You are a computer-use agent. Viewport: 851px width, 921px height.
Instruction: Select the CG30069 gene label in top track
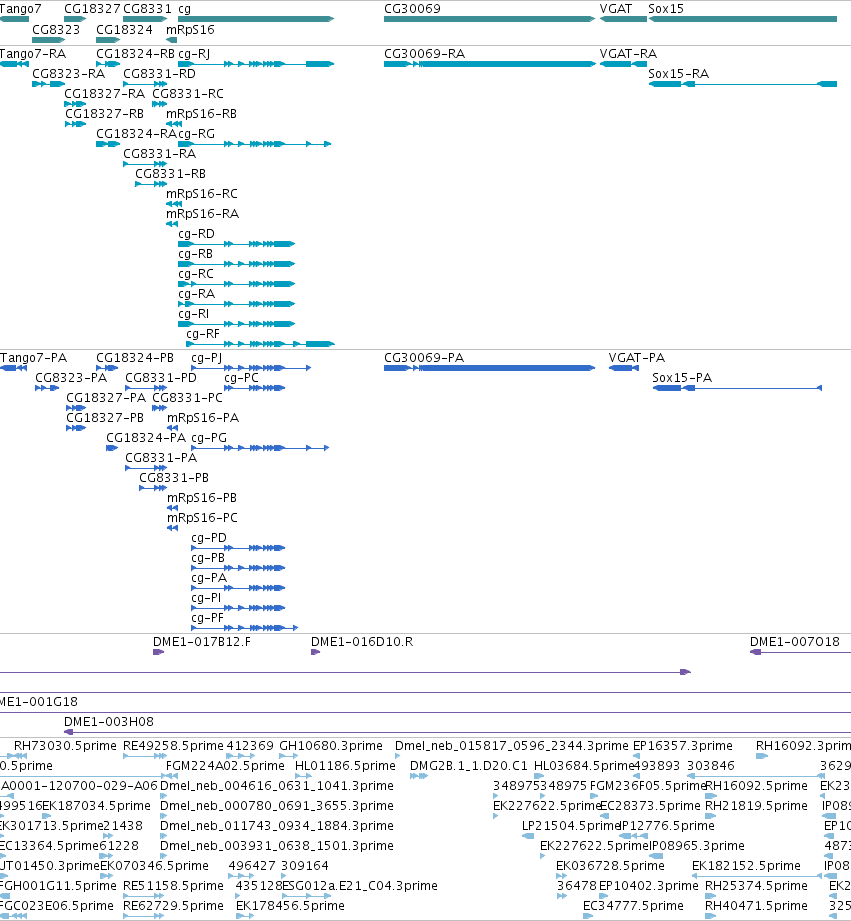click(x=412, y=9)
